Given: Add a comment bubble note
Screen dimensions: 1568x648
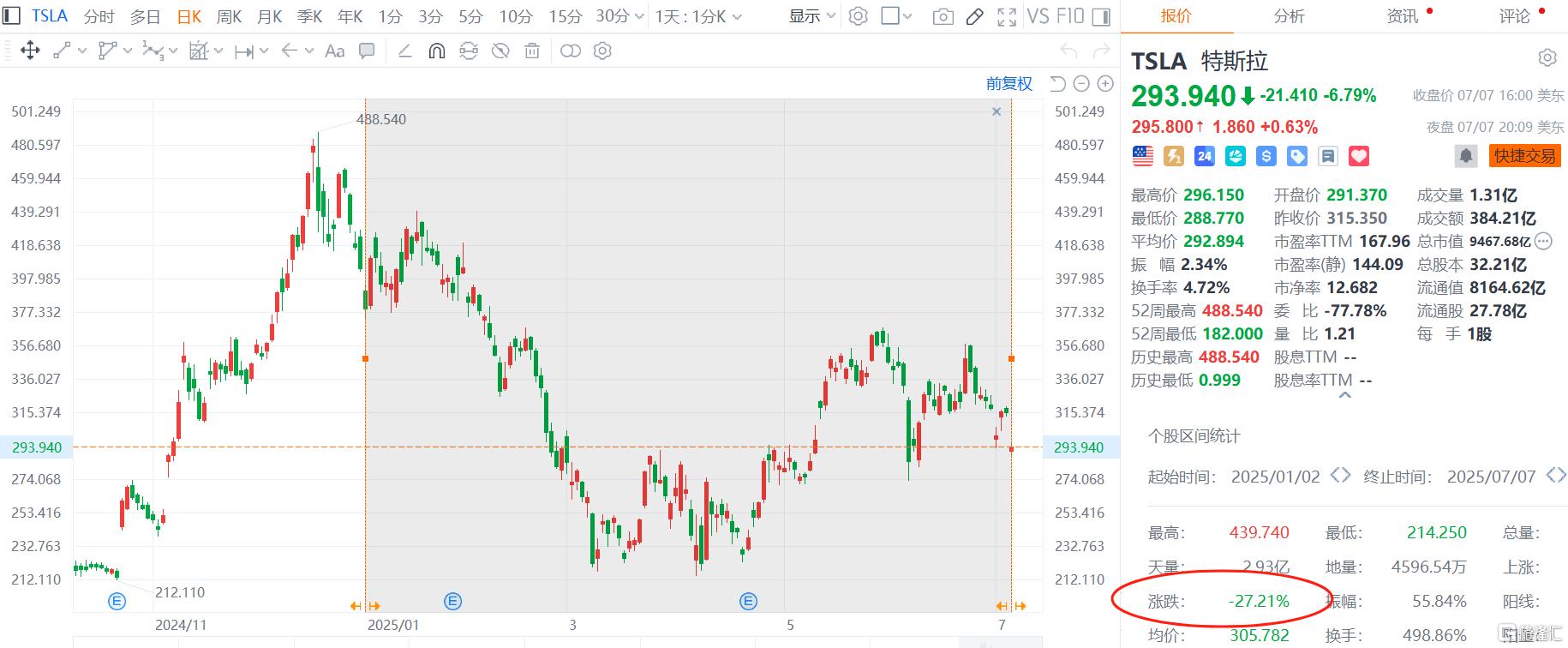Looking at the screenshot, I should [x=367, y=51].
